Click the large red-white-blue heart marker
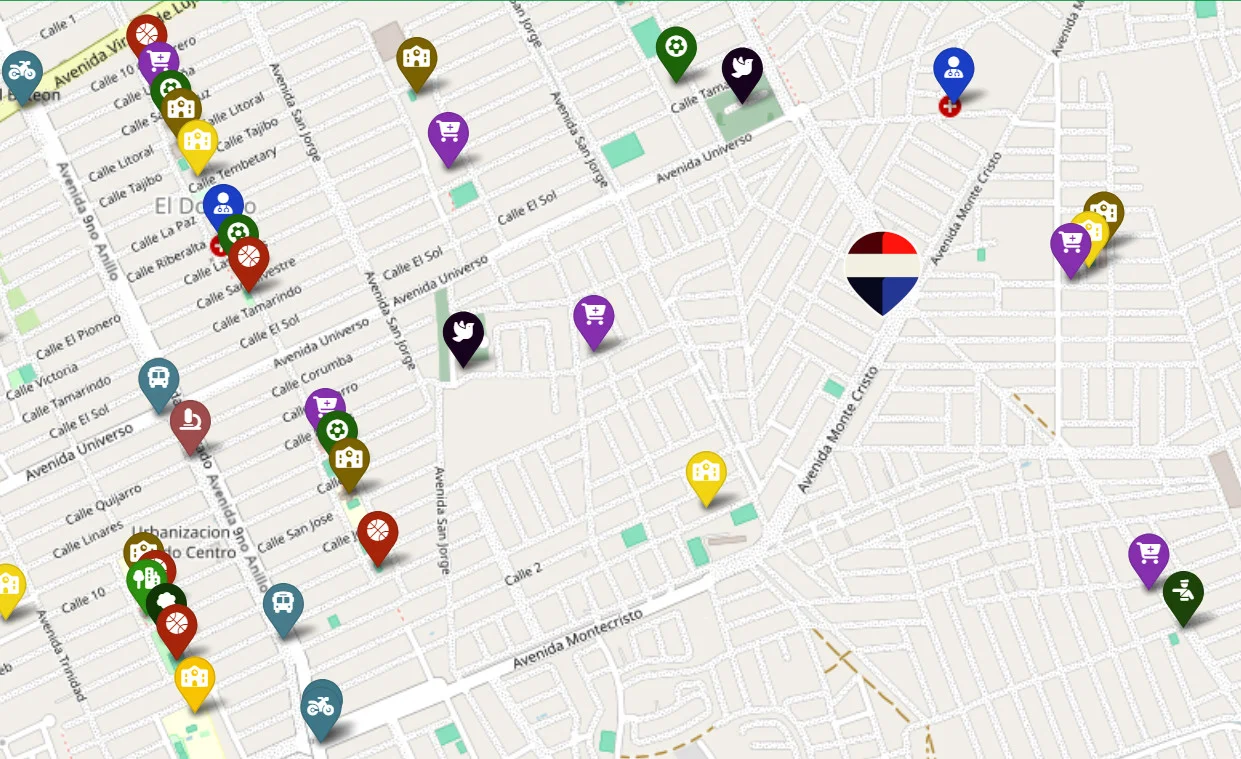1241x759 pixels. pyautogui.click(x=882, y=271)
